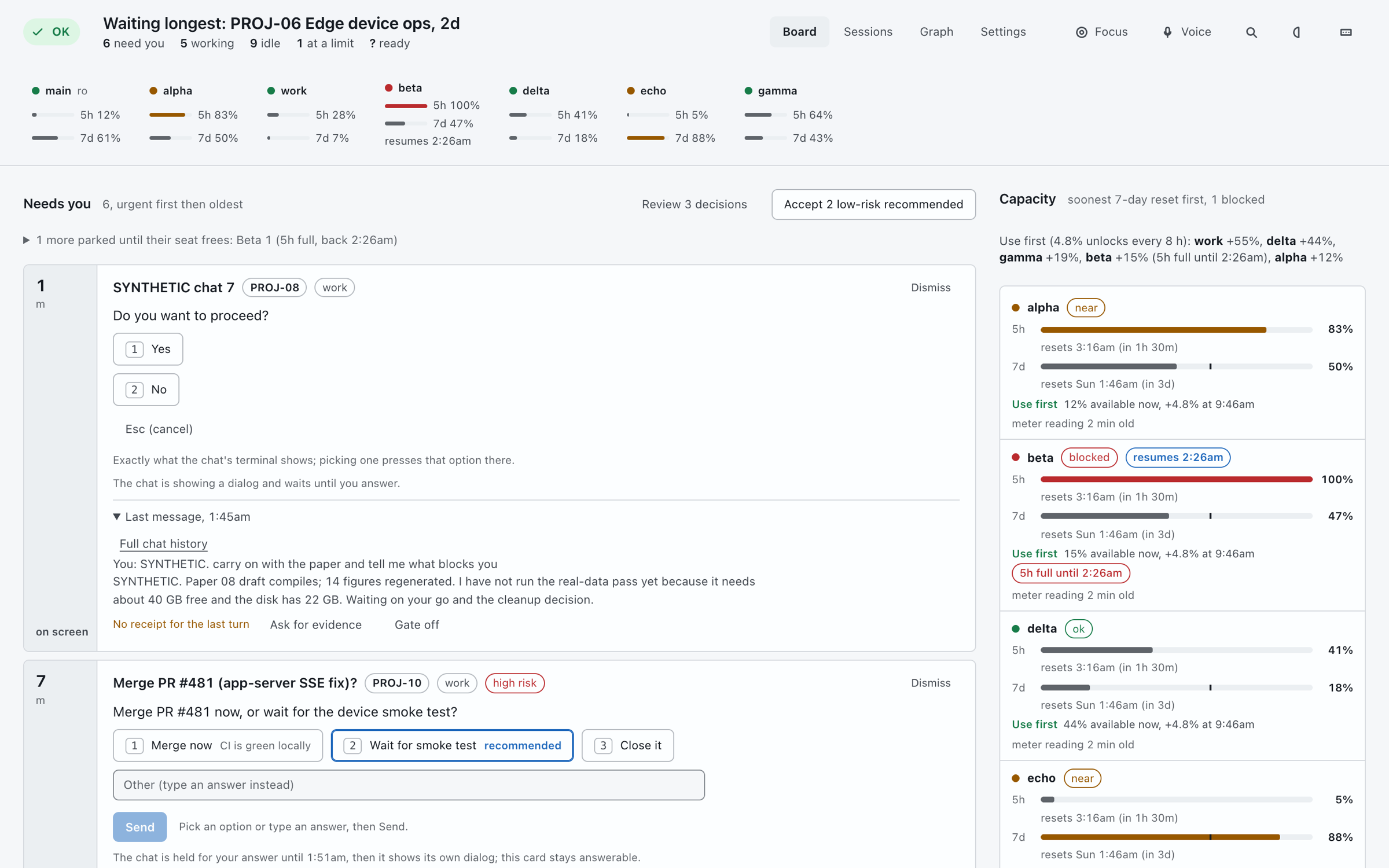Select the main seat in header strip
The image size is (1389, 868).
[75, 114]
